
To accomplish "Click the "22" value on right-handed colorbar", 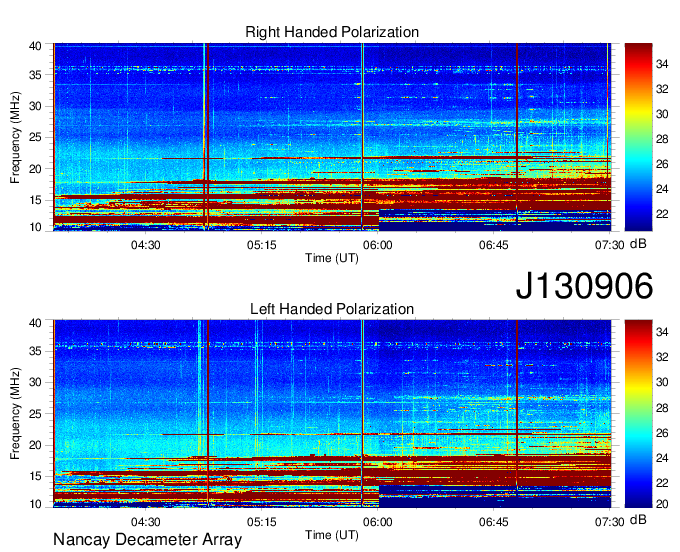I will [x=662, y=214].
